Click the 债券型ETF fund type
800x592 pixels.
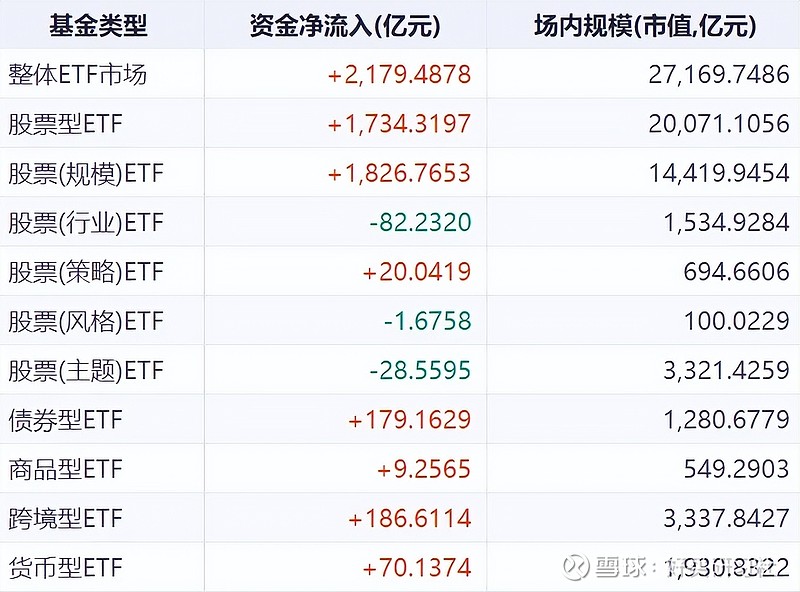(64, 420)
